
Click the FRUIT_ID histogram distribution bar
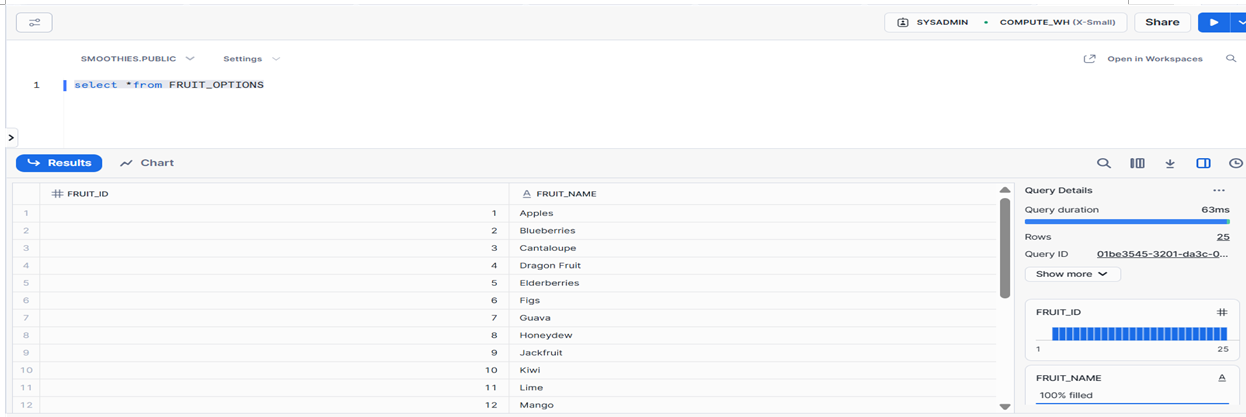tap(1138, 334)
